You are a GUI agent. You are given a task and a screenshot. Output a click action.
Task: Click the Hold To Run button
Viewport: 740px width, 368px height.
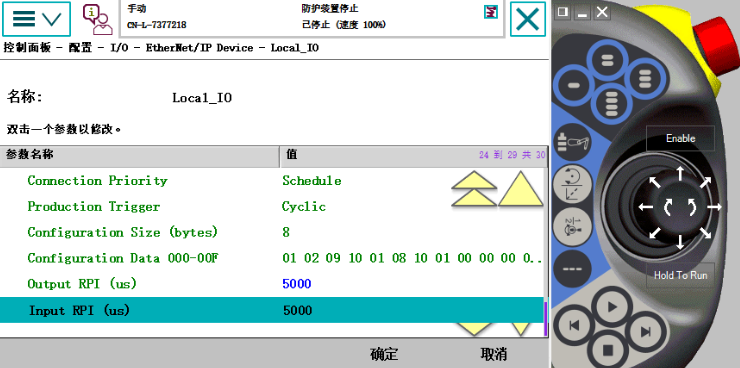(x=680, y=275)
